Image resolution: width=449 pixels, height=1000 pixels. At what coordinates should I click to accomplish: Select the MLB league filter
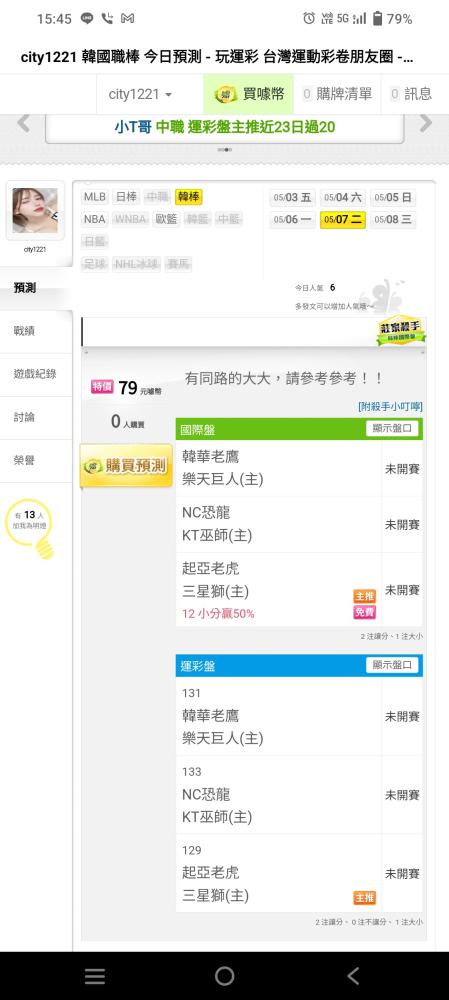(95, 197)
